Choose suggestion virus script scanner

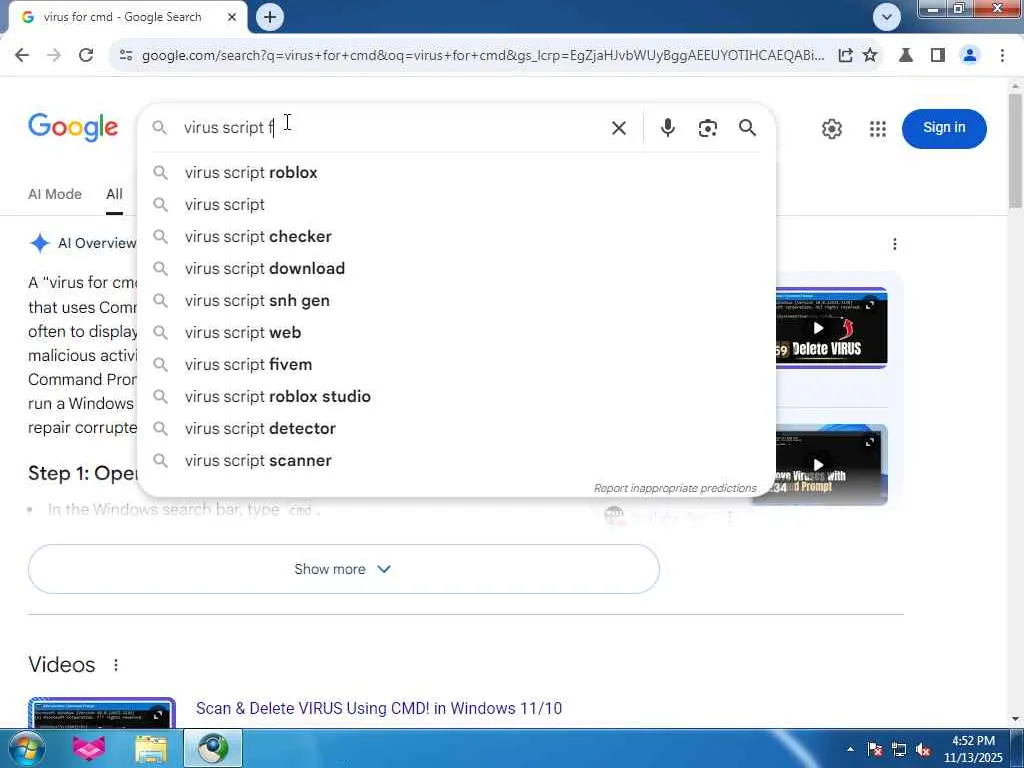(456, 460)
